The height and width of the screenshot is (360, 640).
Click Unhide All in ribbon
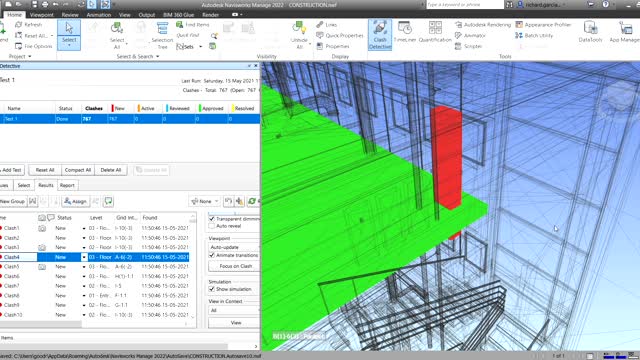(x=299, y=36)
